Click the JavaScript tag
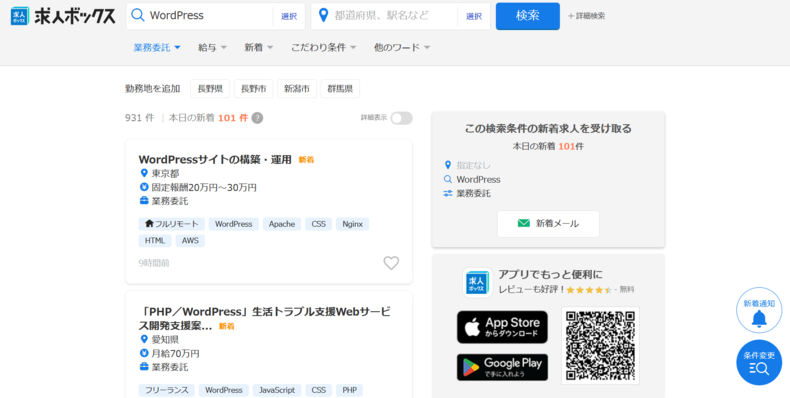Image resolution: width=790 pixels, height=398 pixels. click(x=277, y=390)
